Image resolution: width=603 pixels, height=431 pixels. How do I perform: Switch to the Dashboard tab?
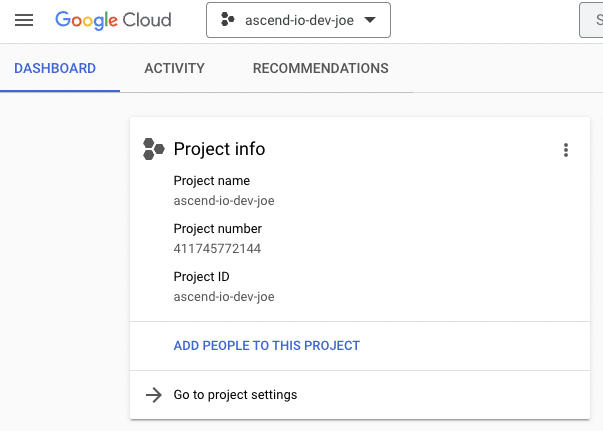55,69
